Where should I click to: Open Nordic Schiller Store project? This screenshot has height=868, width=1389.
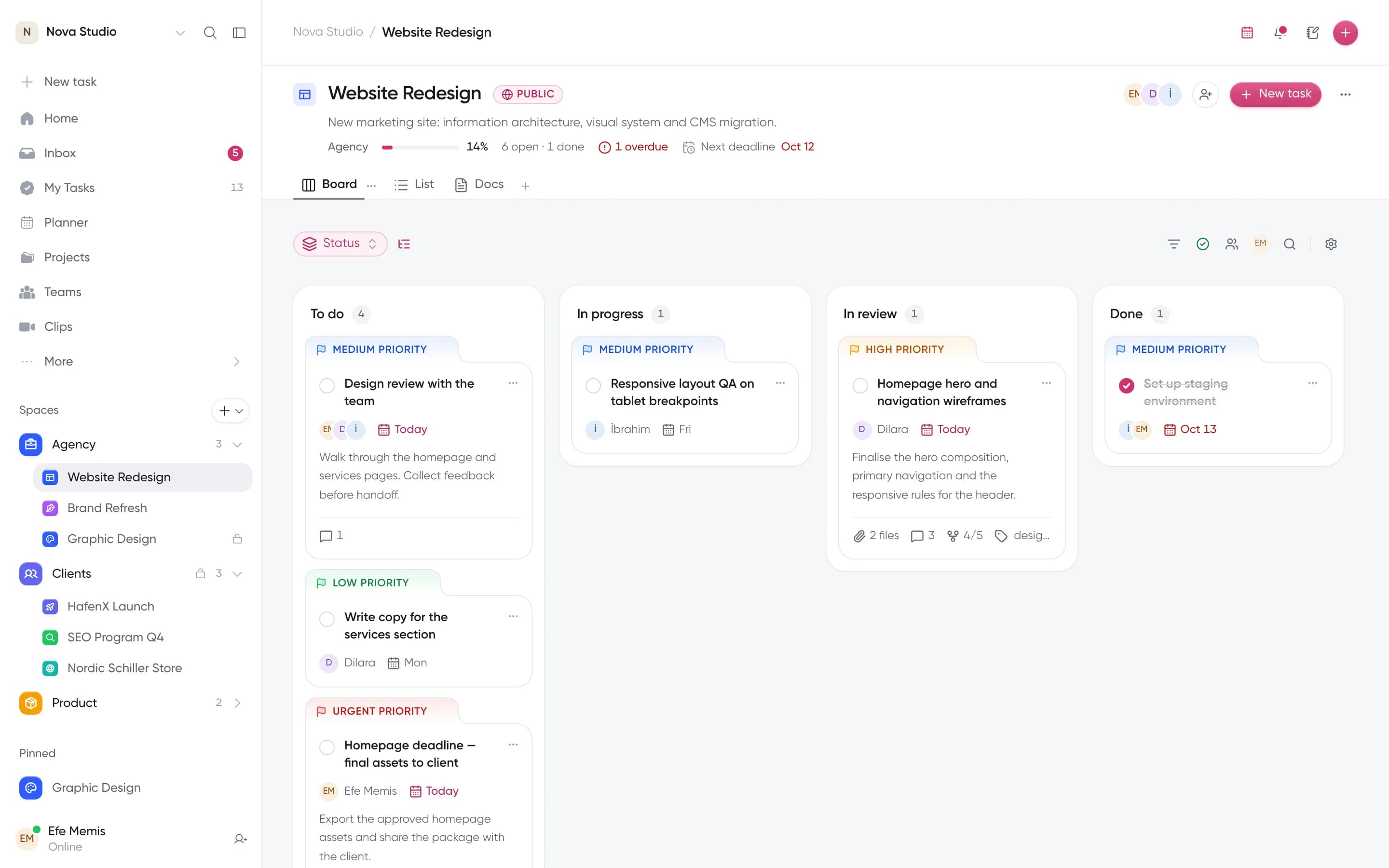[142, 668]
